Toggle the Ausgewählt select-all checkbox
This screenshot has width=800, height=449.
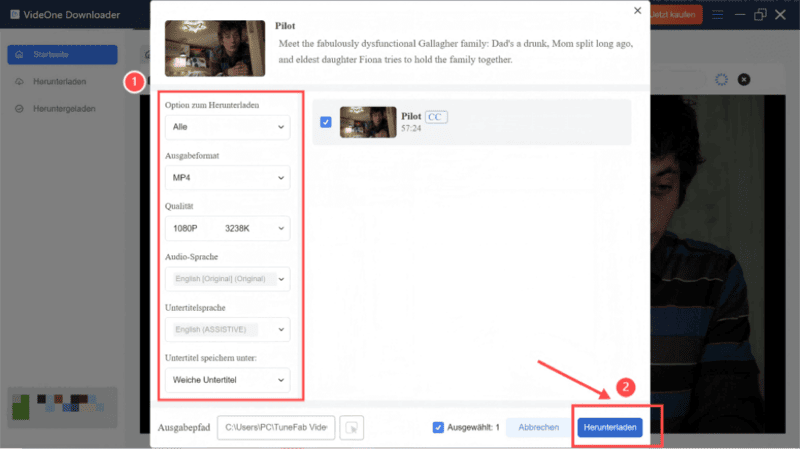(x=438, y=427)
